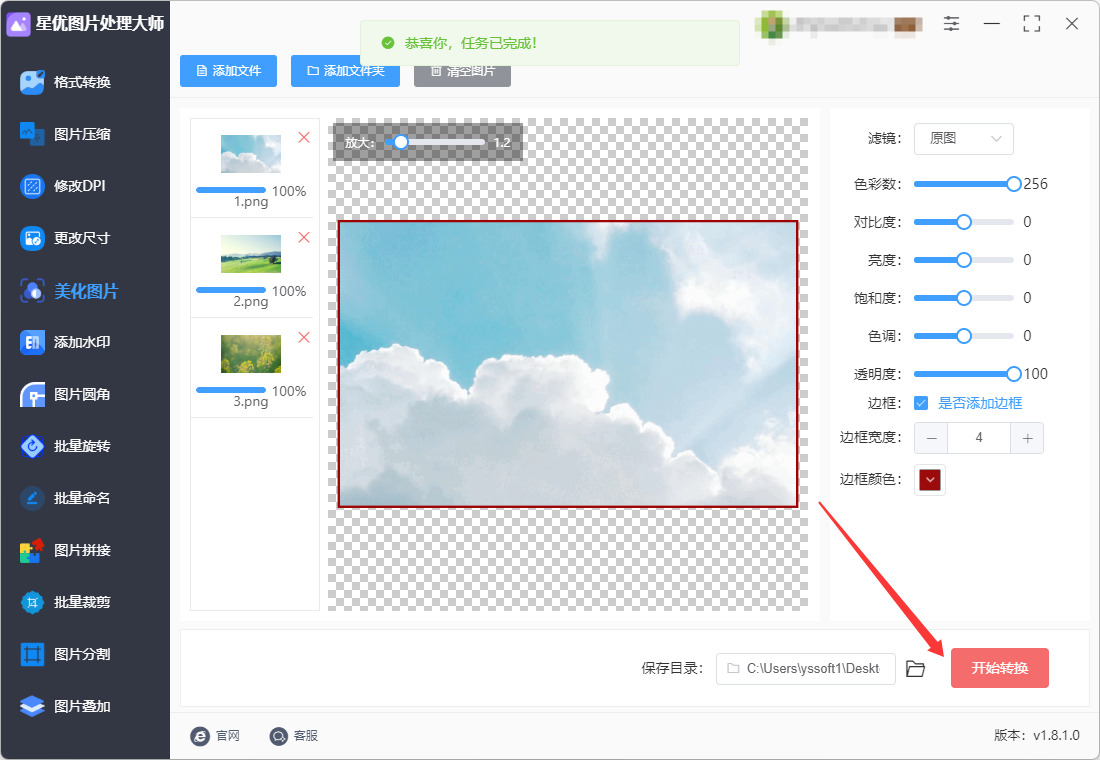Click the 饱和度 saturation slider handle
Screen dimensions: 1100x760
964,298
